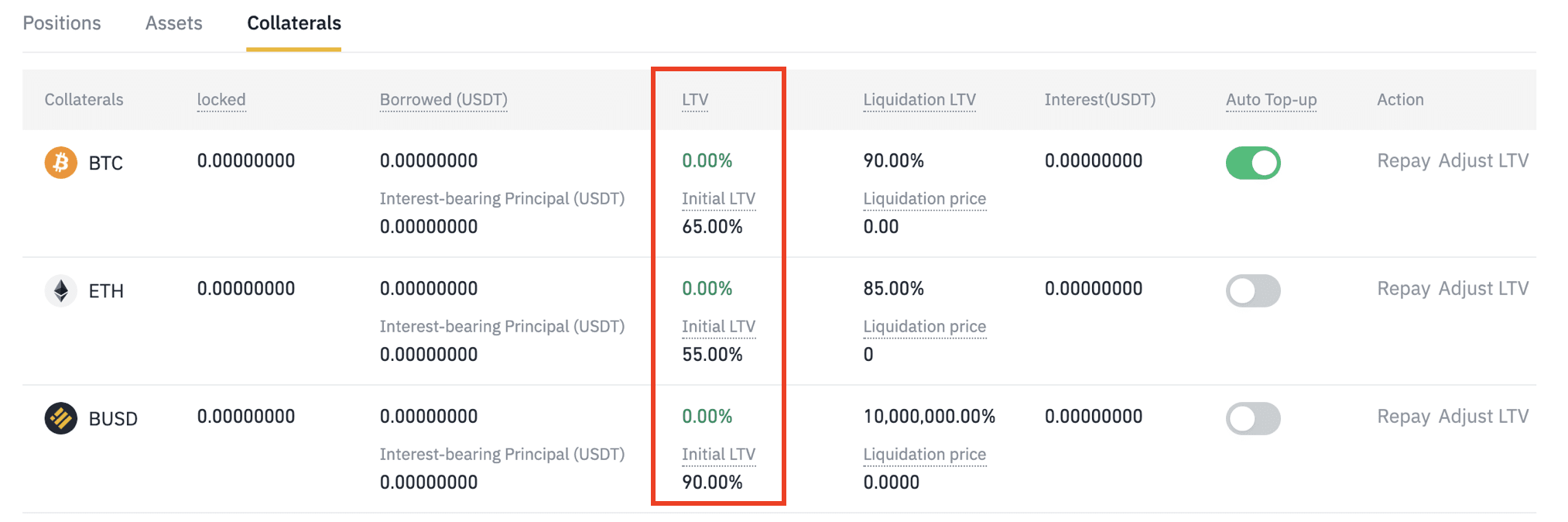The height and width of the screenshot is (522, 1568).
Task: Enable Auto Top-up for BUSD
Action: [x=1253, y=418]
